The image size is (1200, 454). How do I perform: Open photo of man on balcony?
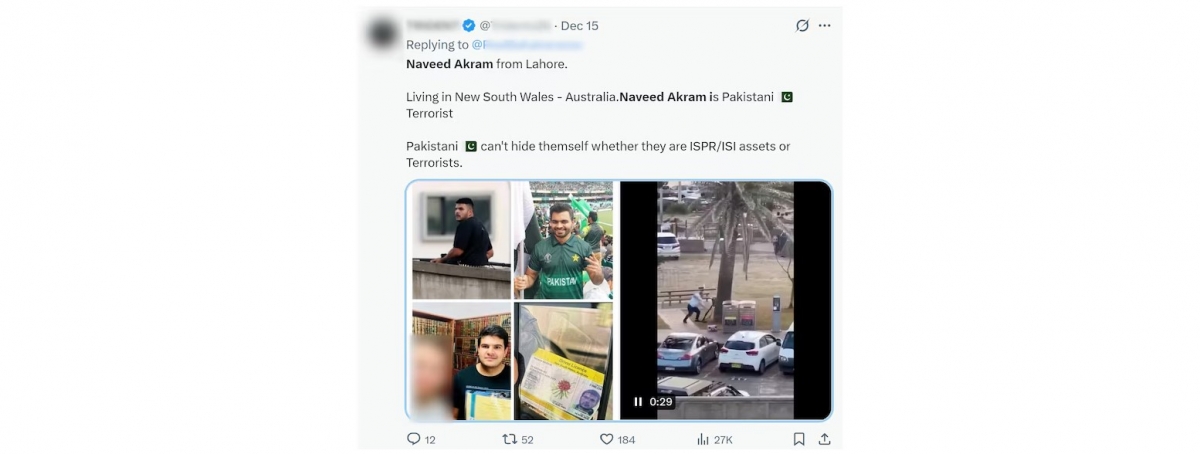461,240
